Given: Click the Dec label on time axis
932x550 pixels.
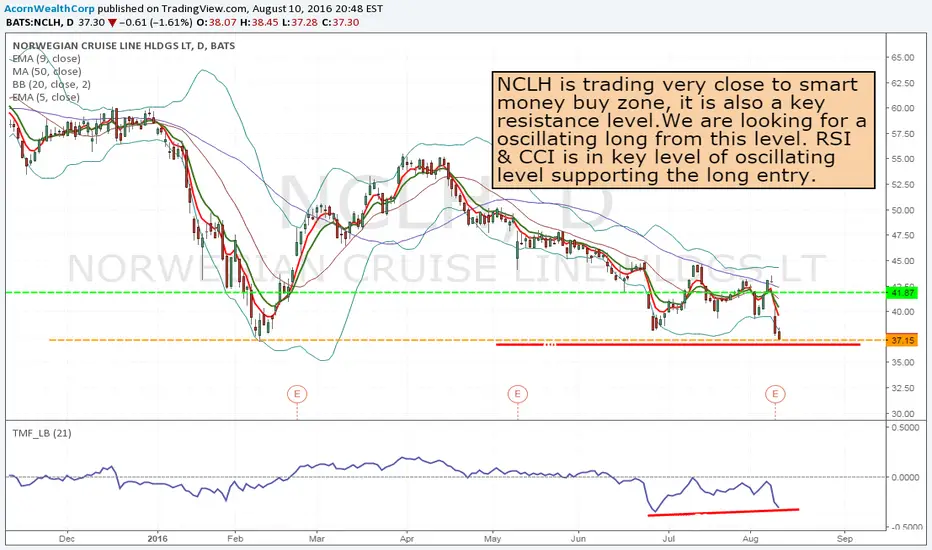Looking at the screenshot, I should [x=67, y=539].
